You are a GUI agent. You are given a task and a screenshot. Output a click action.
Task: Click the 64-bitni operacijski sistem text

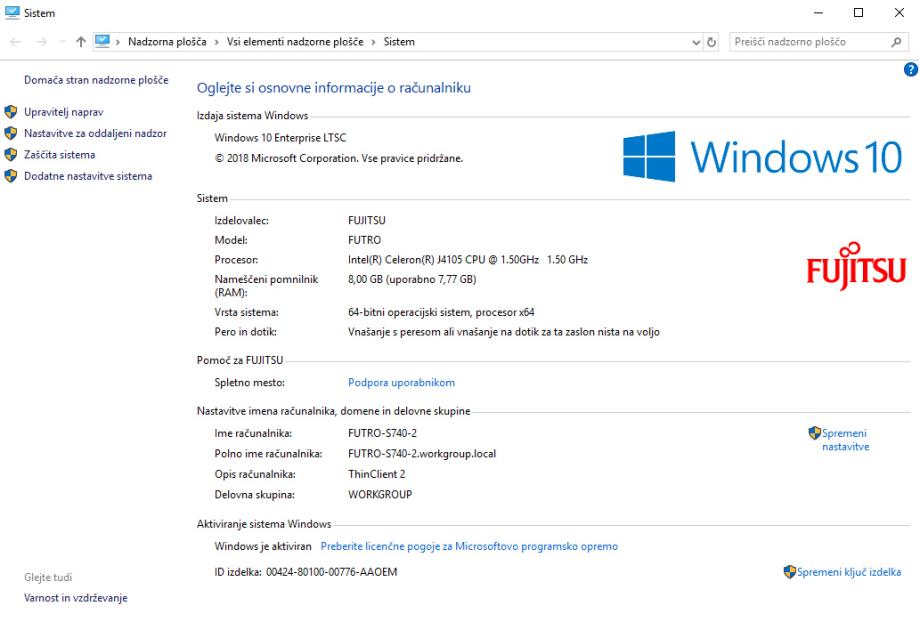[x=441, y=312]
